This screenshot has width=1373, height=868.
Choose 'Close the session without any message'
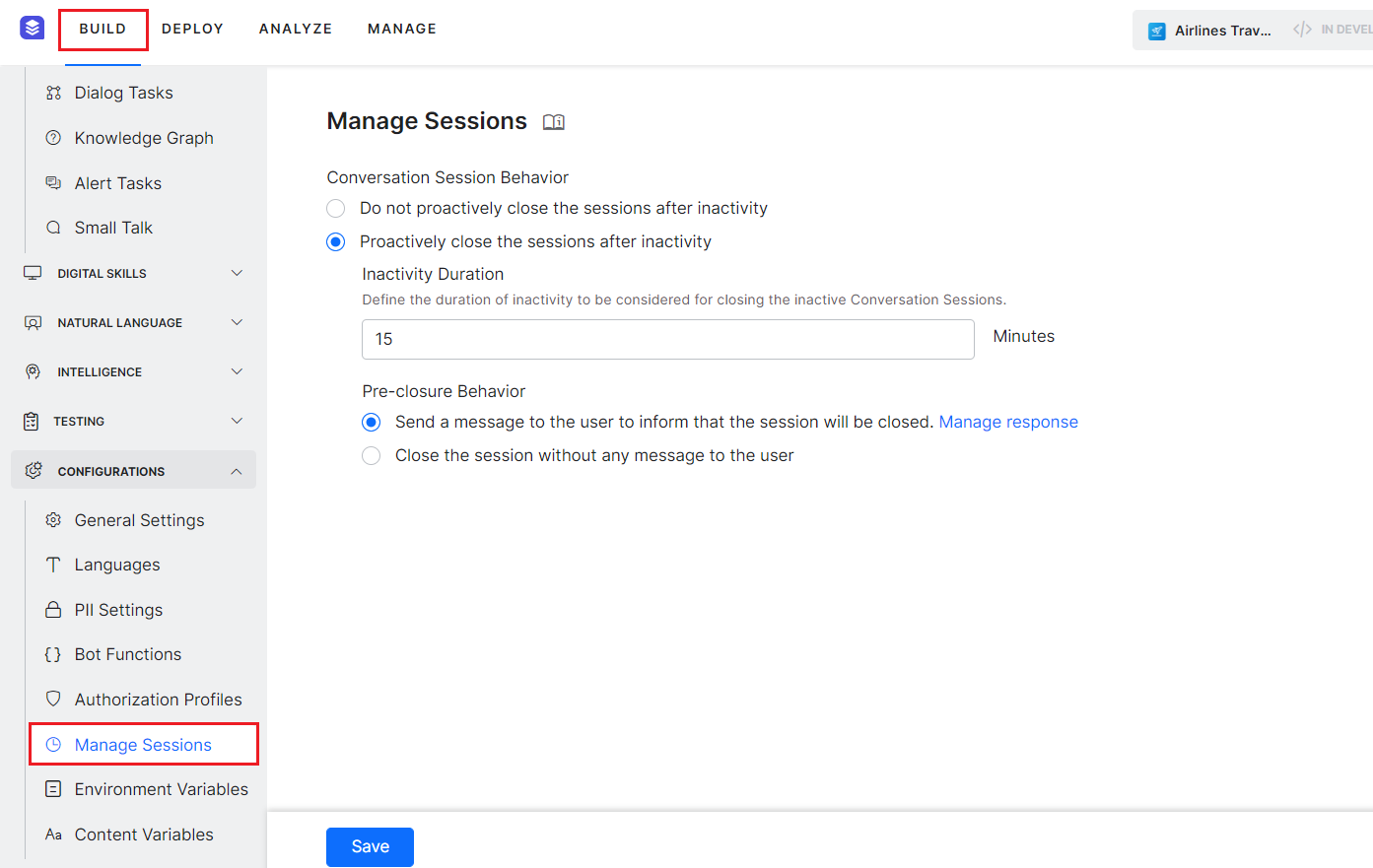(371, 455)
